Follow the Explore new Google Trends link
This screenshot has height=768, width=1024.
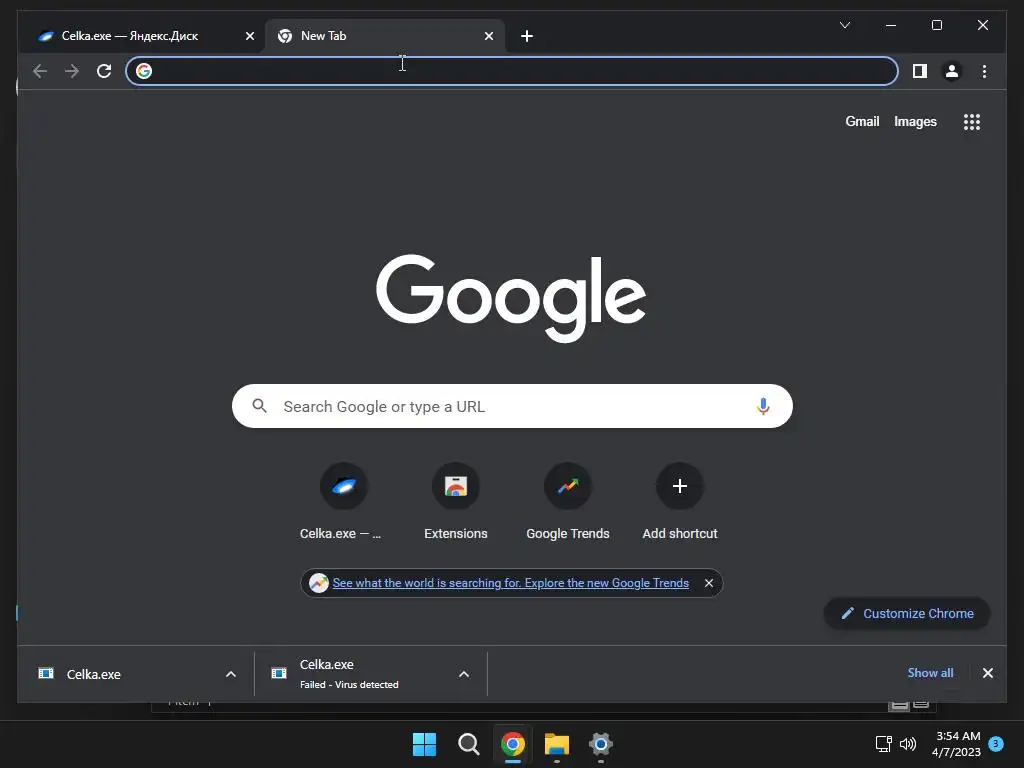click(510, 583)
